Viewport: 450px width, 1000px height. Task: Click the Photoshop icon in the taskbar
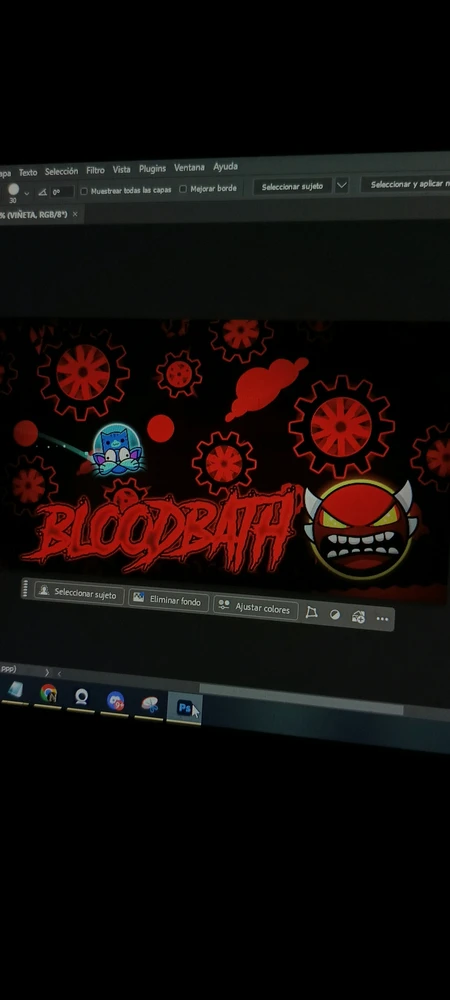point(184,708)
